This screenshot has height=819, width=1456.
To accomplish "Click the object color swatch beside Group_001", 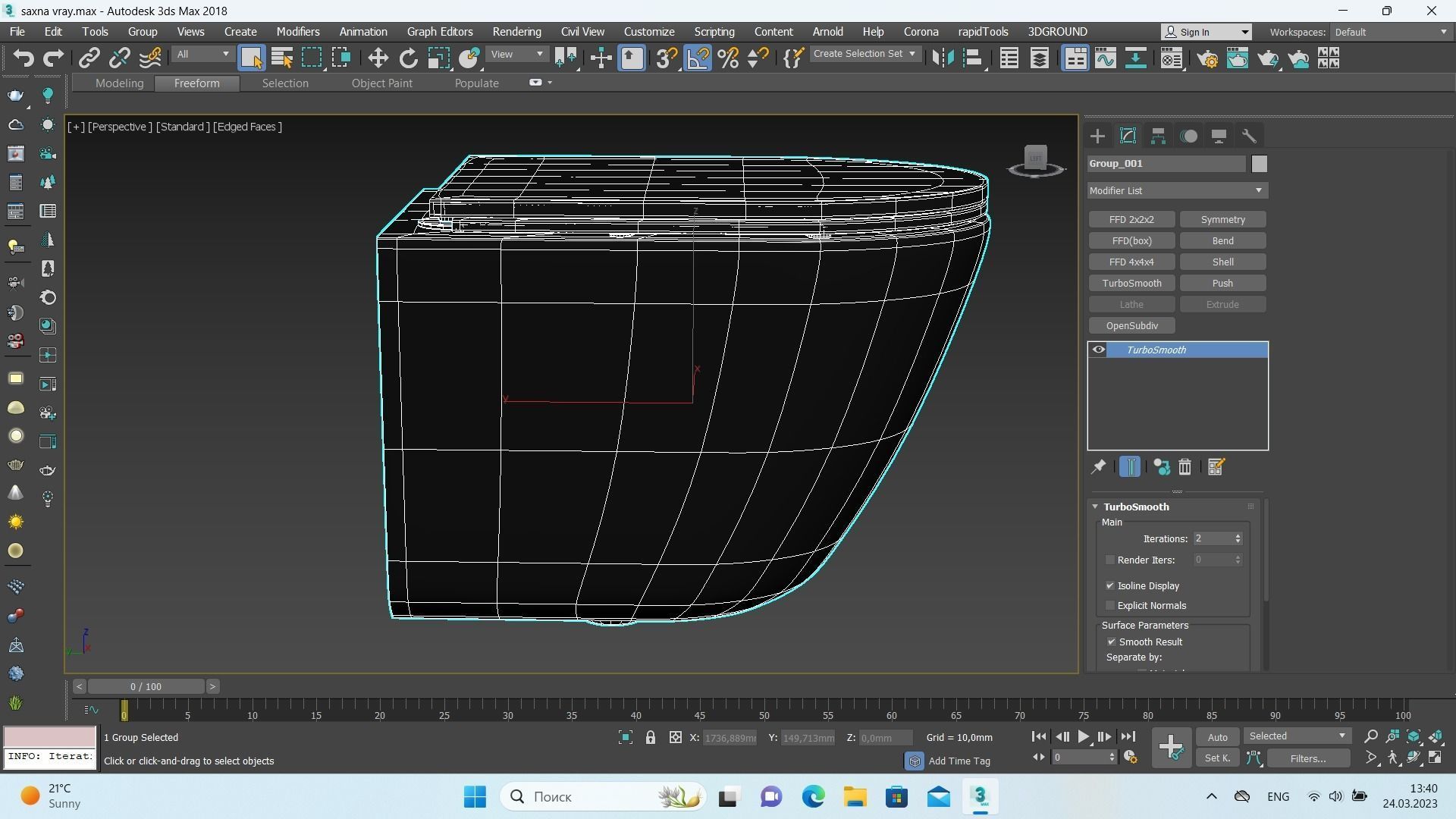I will [x=1259, y=164].
